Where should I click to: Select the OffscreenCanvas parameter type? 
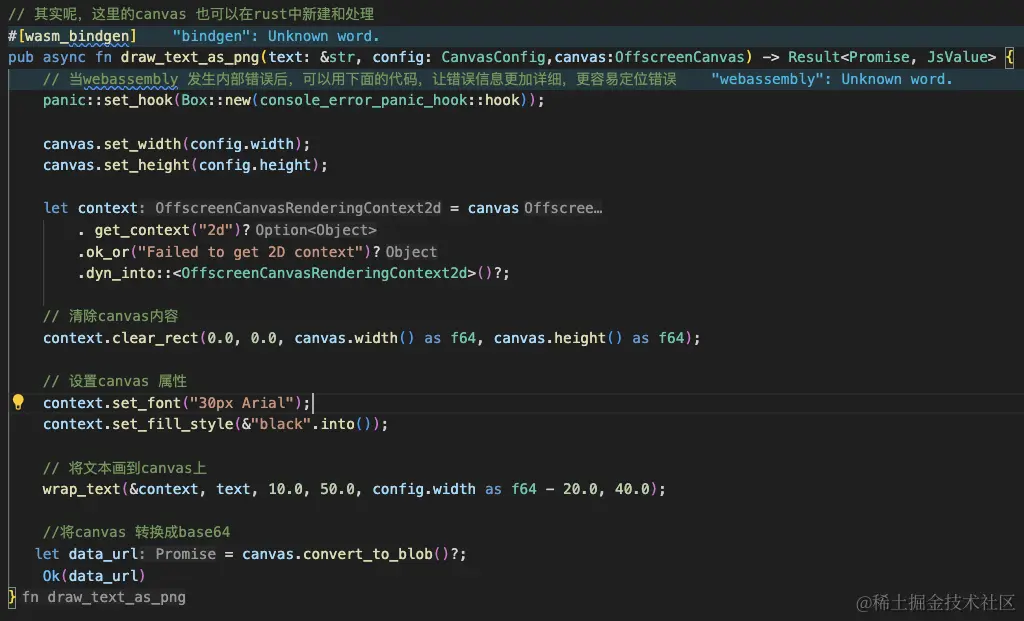point(680,57)
